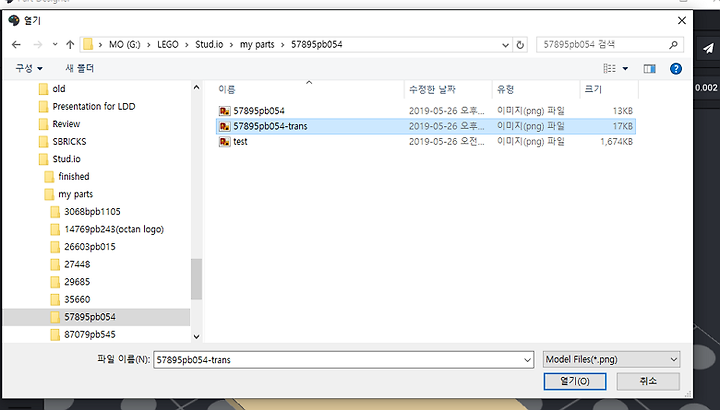
Task: Open the address bar history dropdown
Action: [x=505, y=45]
